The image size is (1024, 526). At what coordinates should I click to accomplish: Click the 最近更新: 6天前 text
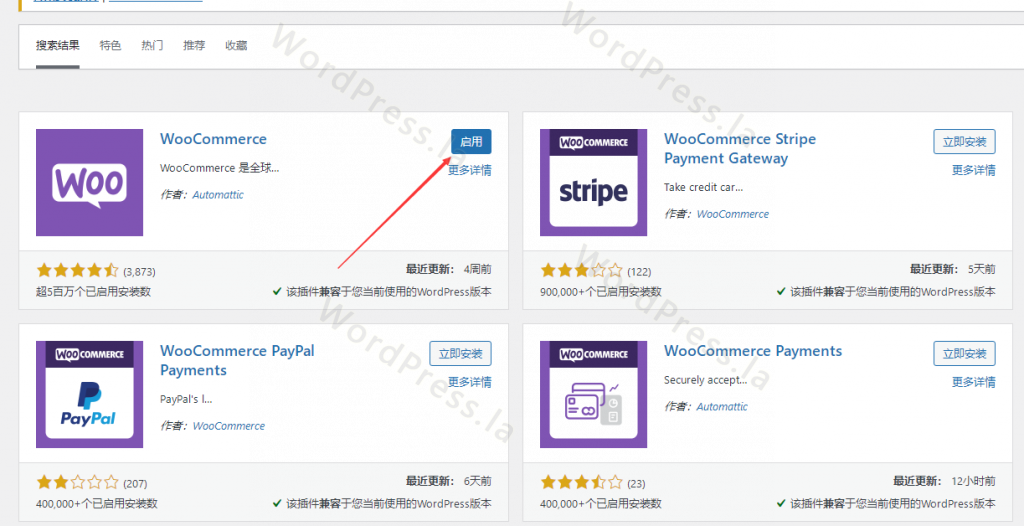pyautogui.click(x=449, y=481)
